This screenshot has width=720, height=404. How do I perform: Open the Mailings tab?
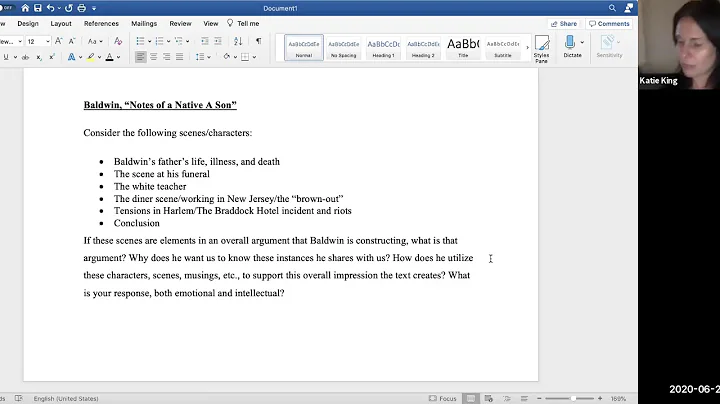144,23
